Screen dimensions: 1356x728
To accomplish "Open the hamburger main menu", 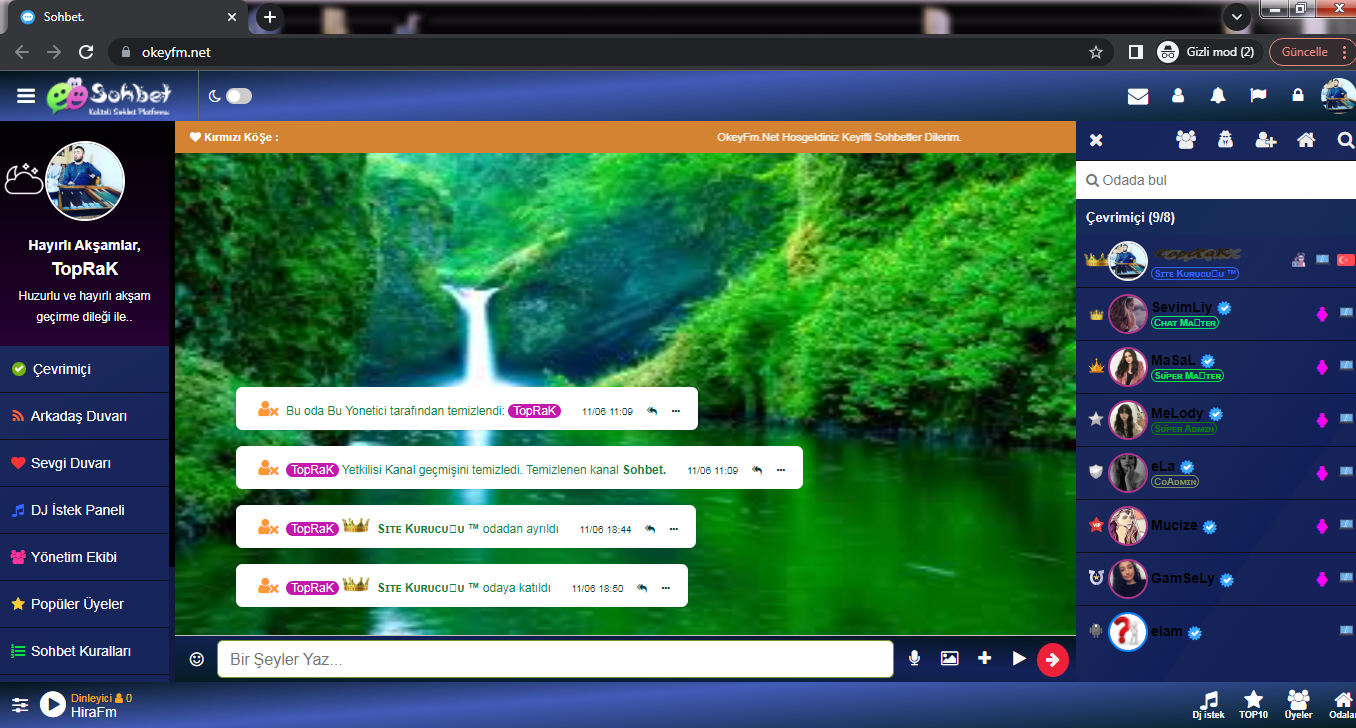I will [26, 96].
